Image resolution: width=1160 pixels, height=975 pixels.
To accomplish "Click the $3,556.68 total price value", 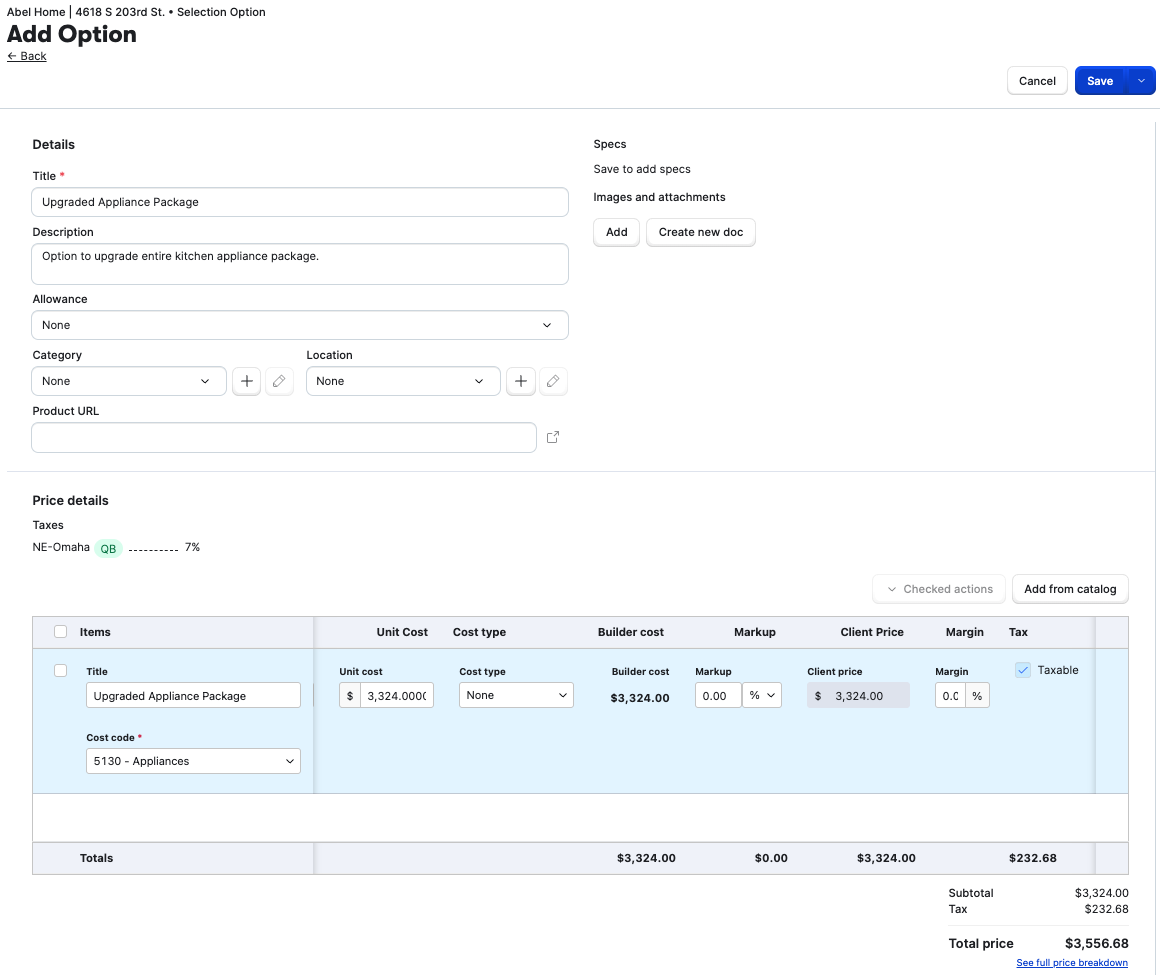I will click(x=1096, y=943).
